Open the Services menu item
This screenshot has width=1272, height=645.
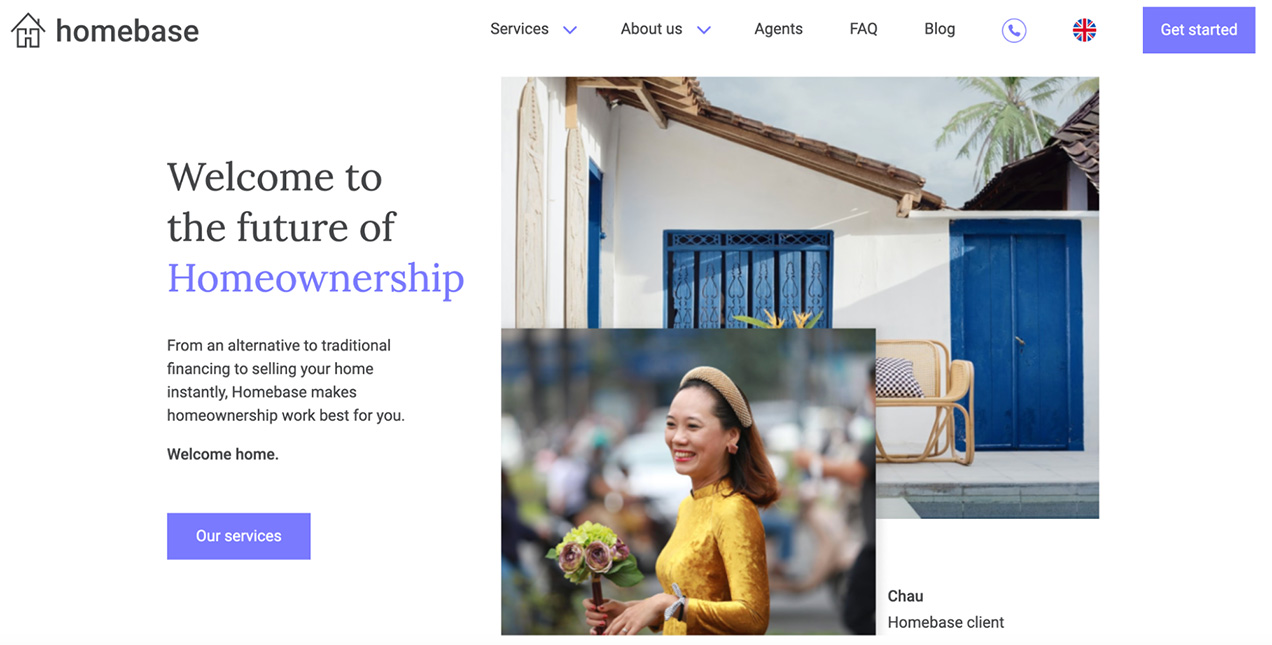519,29
